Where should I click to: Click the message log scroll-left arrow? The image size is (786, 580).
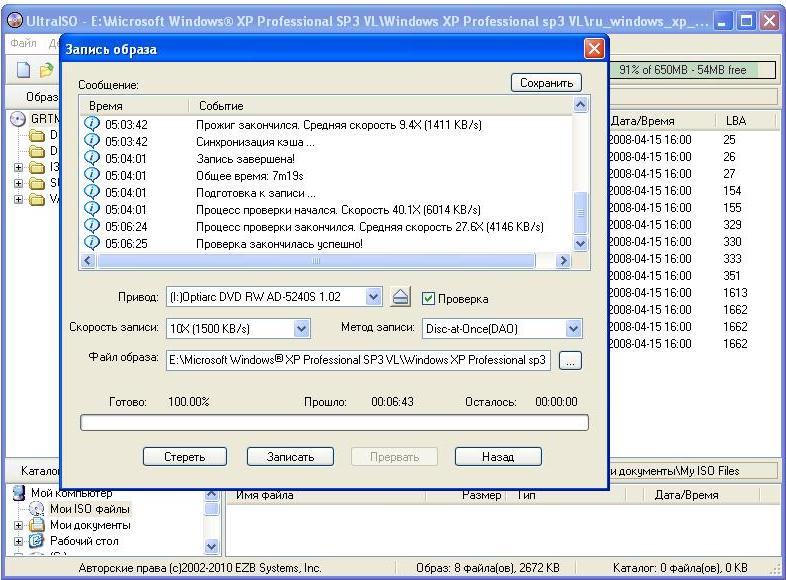pyautogui.click(x=88, y=261)
